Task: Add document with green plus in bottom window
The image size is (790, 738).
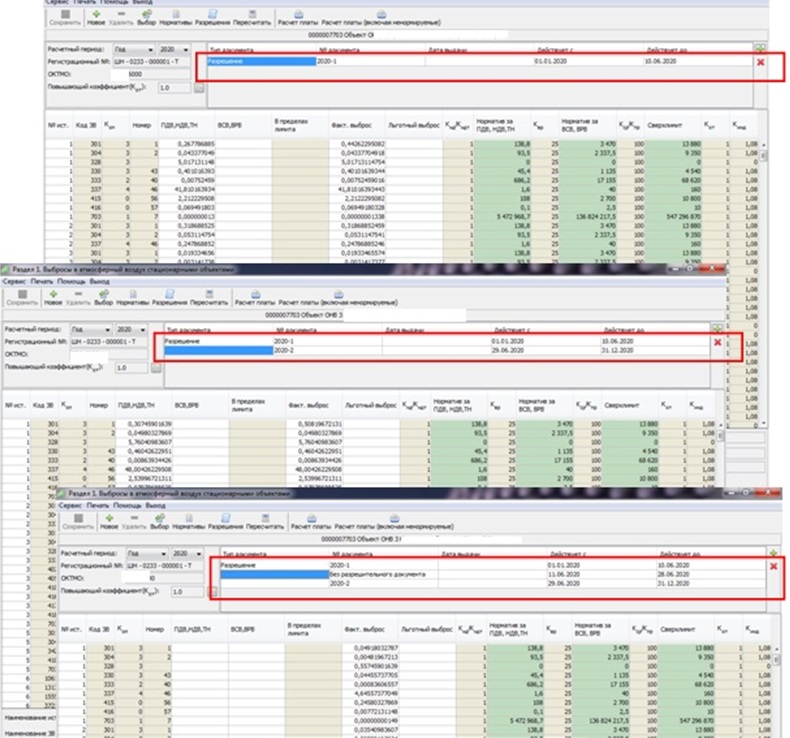Action: point(772,551)
